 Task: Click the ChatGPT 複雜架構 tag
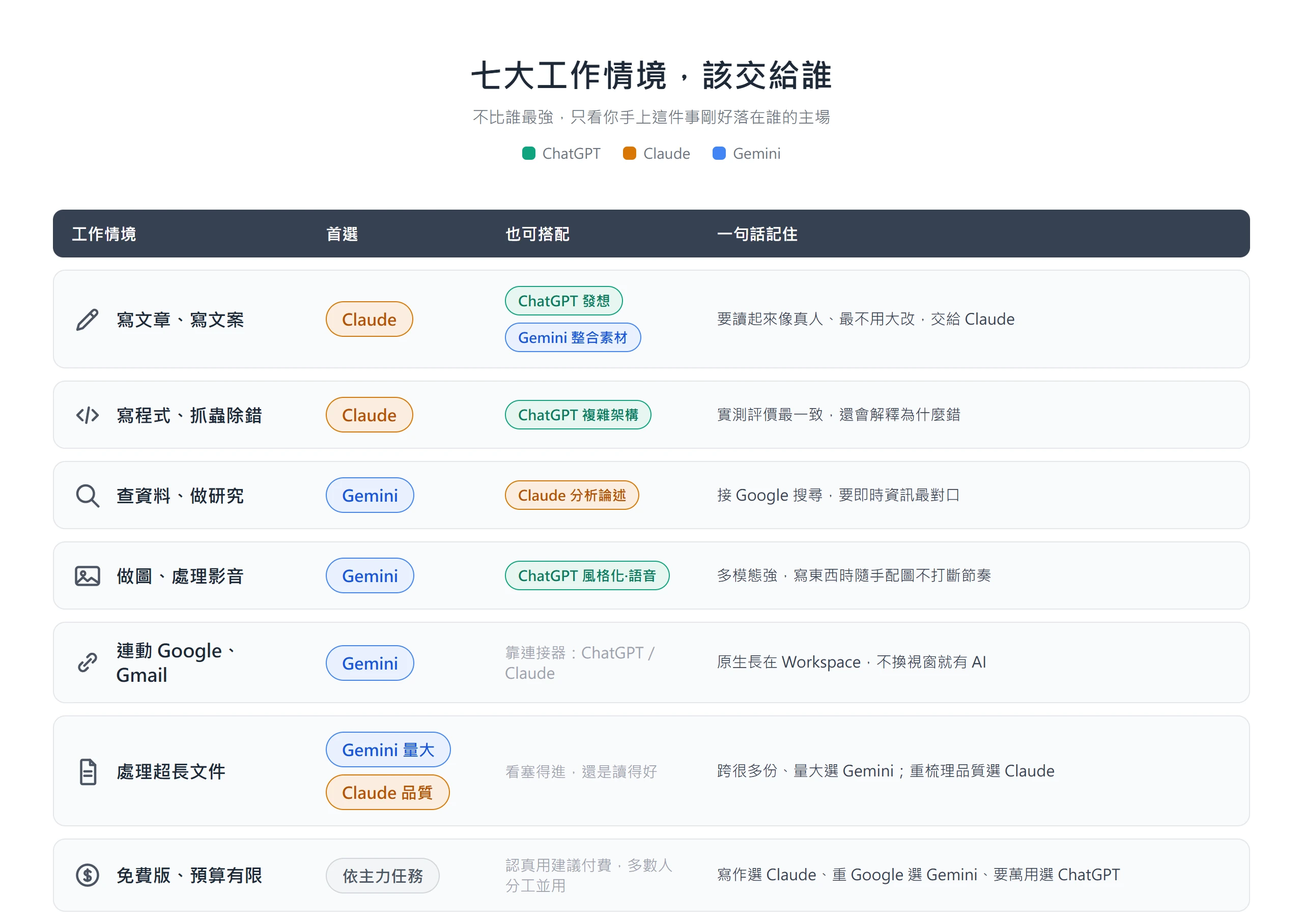pyautogui.click(x=578, y=415)
